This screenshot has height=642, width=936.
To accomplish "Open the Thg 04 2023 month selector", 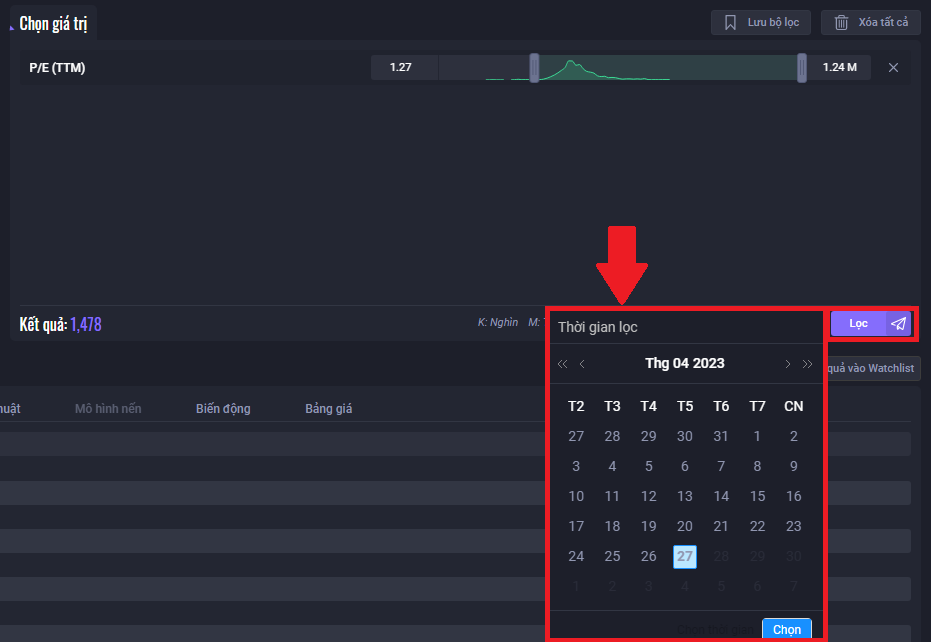I will tap(685, 364).
